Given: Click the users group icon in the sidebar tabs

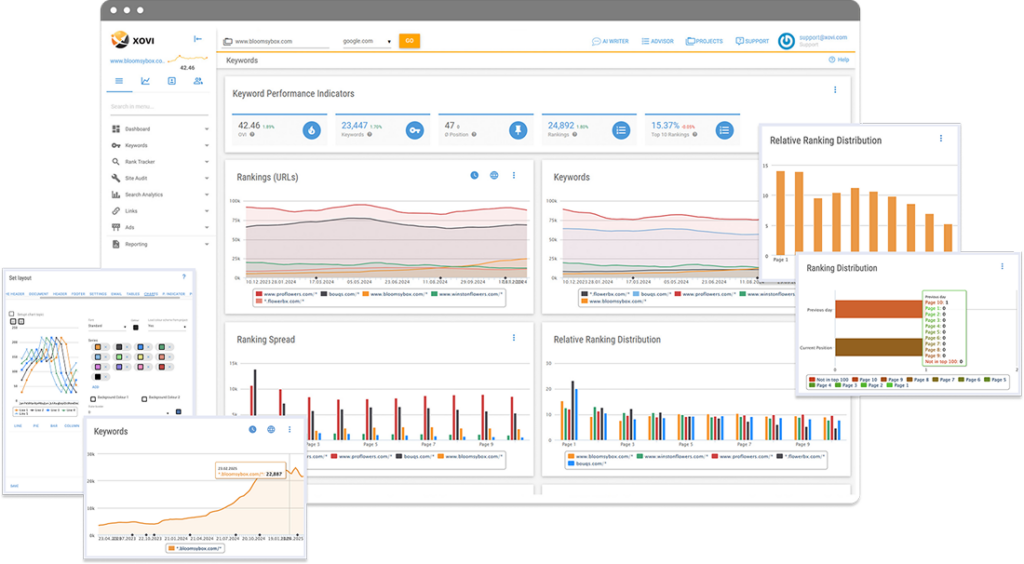Looking at the screenshot, I should click(x=198, y=81).
